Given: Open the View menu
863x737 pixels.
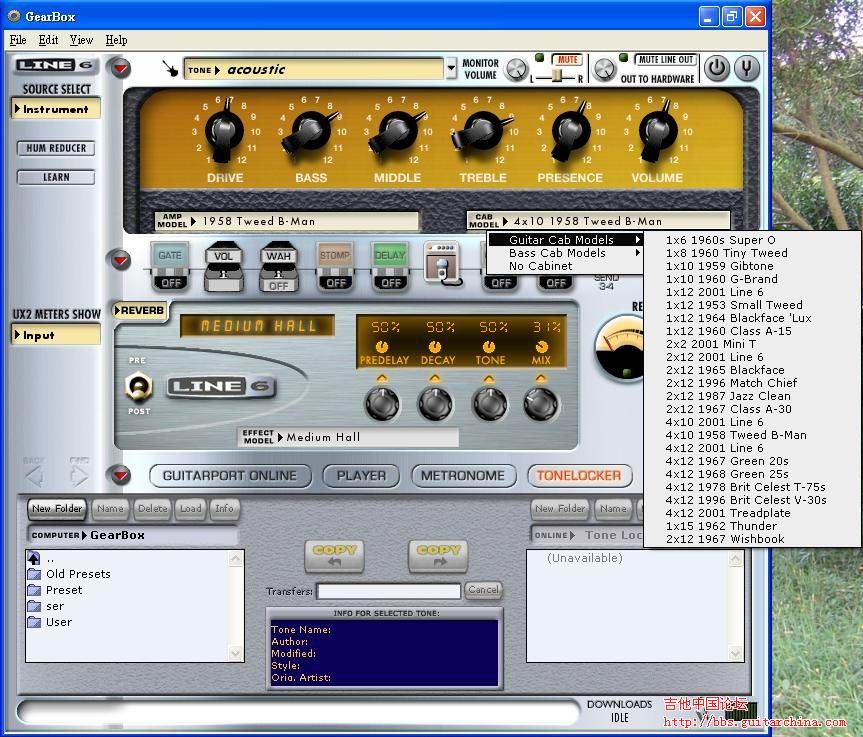Looking at the screenshot, I should (81, 40).
